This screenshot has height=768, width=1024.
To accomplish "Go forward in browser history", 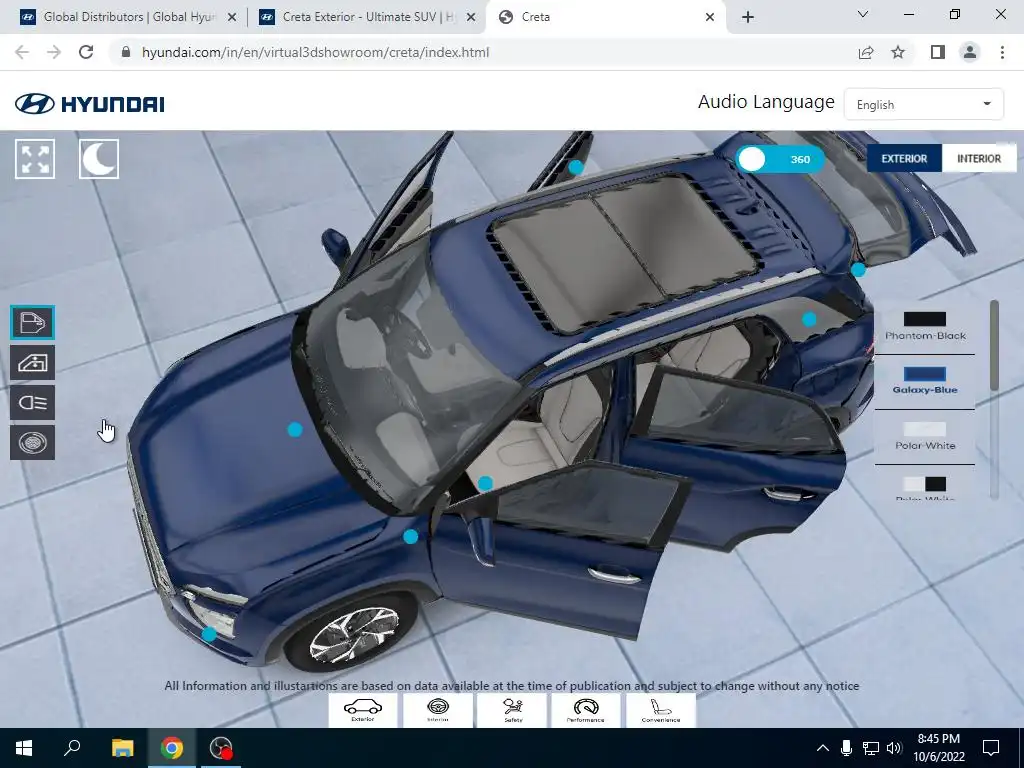I will 54,52.
